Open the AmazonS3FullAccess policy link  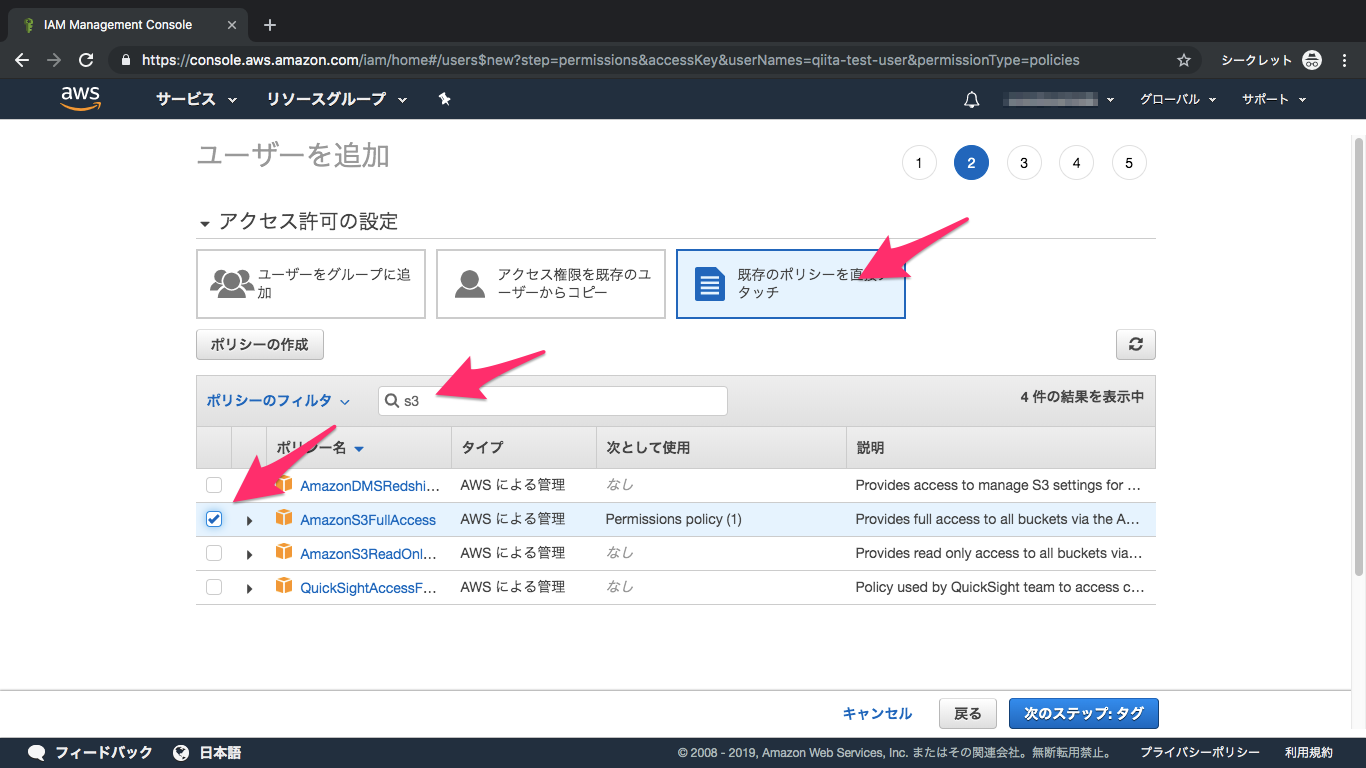pyautogui.click(x=368, y=520)
